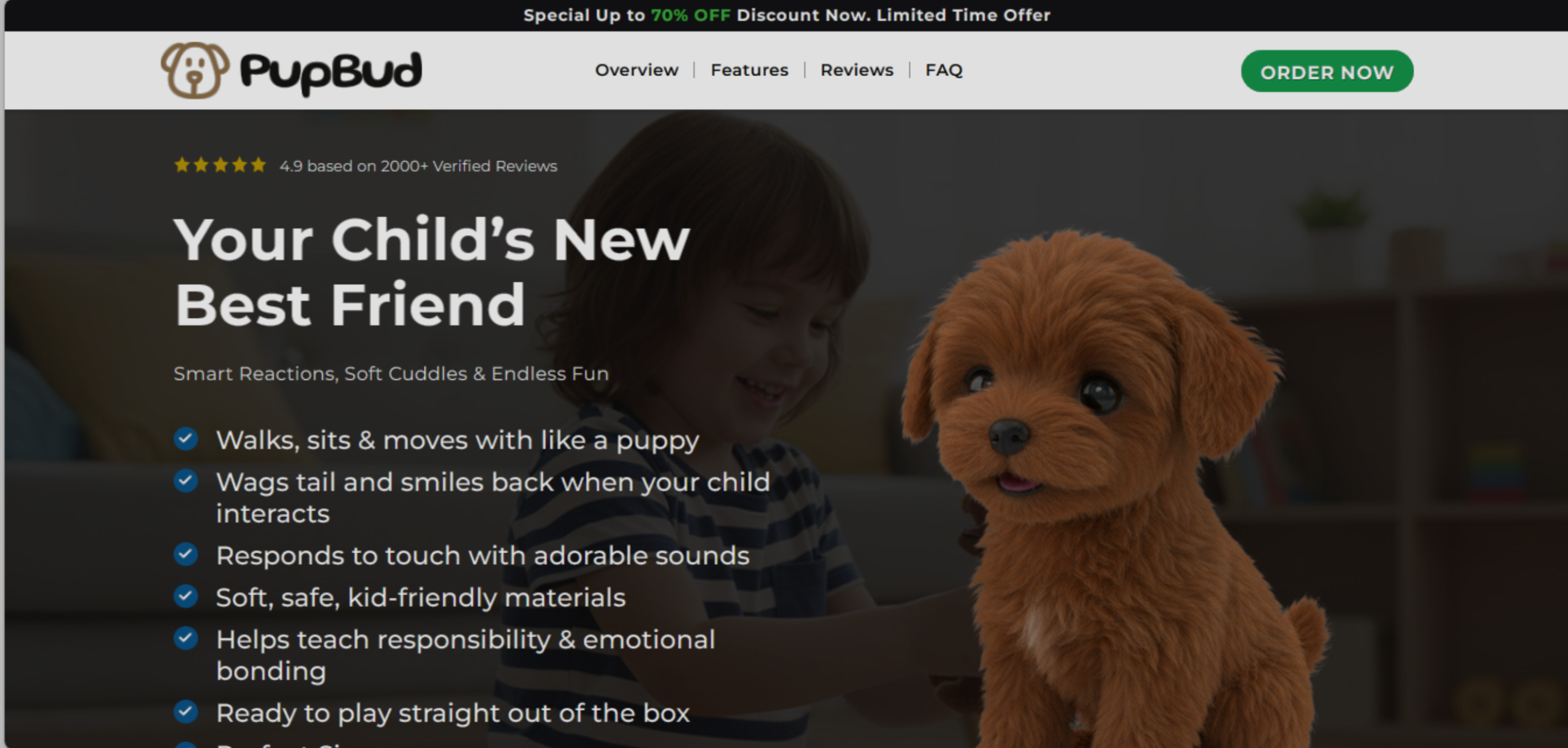
Task: Click the green ORDER NOW button
Action: click(x=1327, y=72)
